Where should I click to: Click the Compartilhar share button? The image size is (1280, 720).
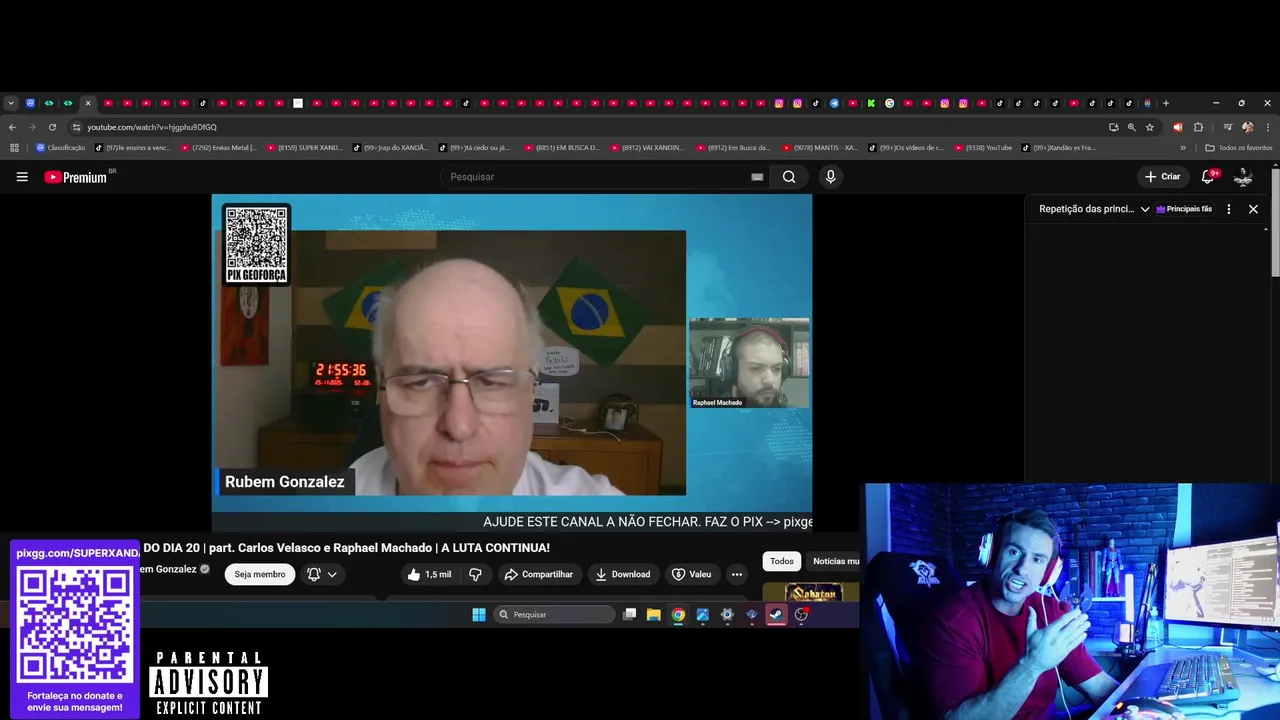click(x=538, y=574)
